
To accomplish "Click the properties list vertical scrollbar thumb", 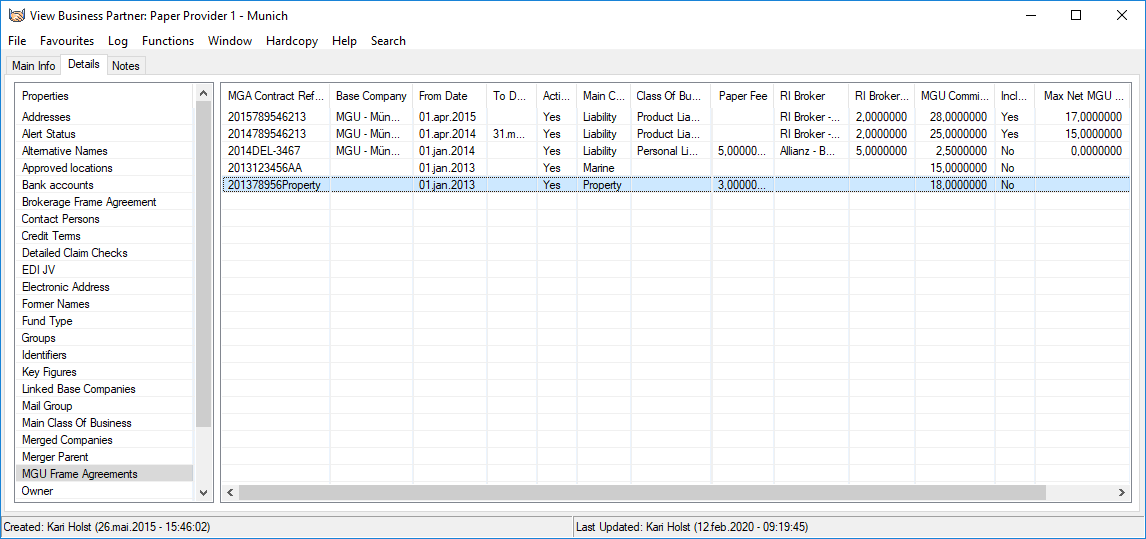I will coord(204,260).
